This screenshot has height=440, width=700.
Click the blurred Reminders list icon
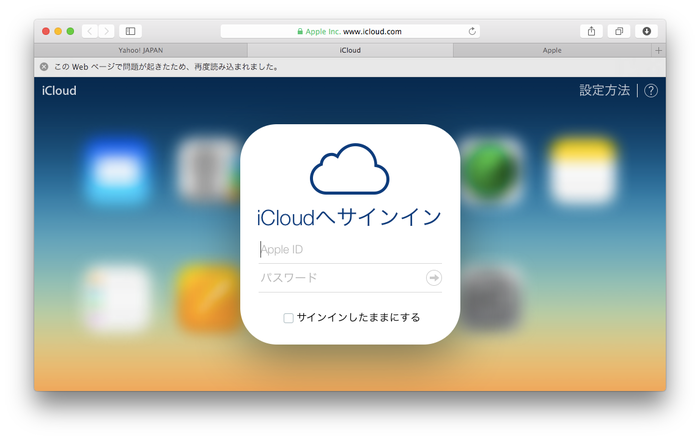pos(117,298)
